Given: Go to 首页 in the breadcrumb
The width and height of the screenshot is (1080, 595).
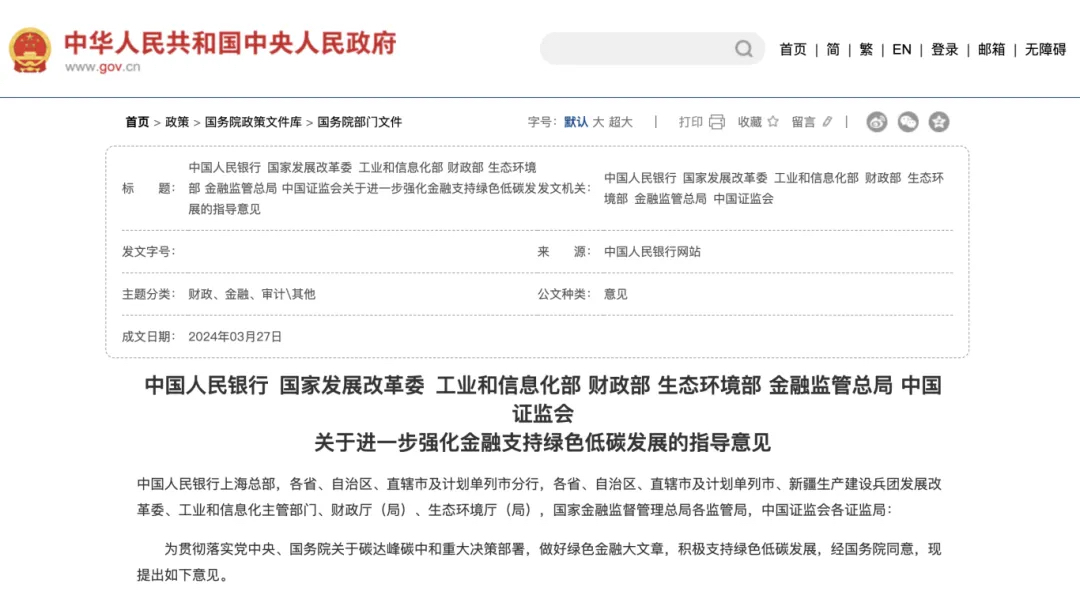Looking at the screenshot, I should coord(137,122).
